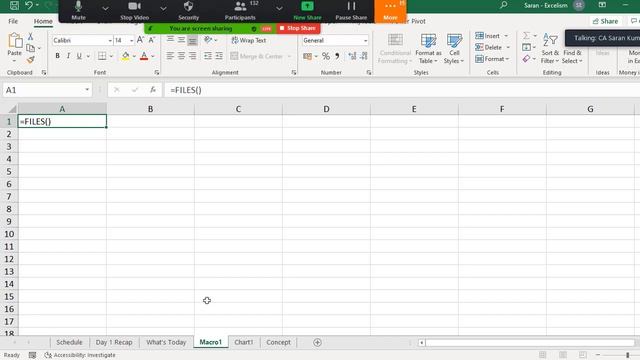
Task: Center text horizontally in cell
Action: [181, 56]
